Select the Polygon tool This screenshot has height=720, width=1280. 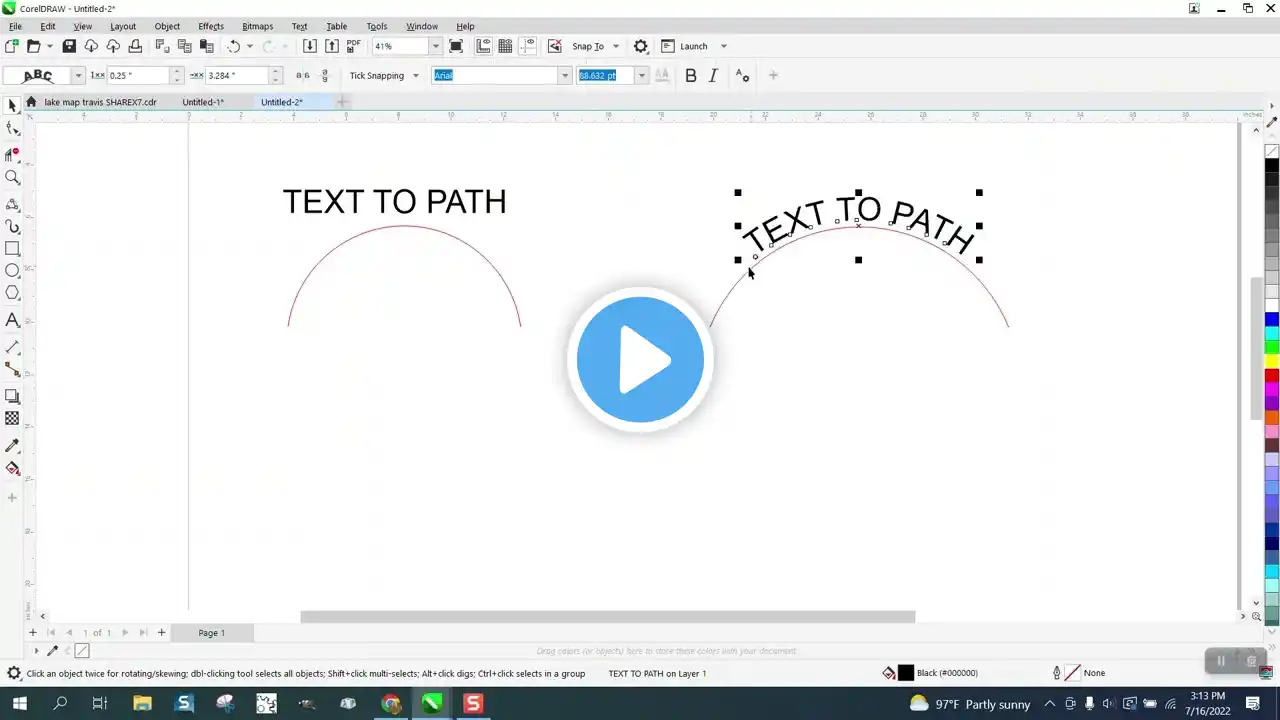click(x=12, y=293)
